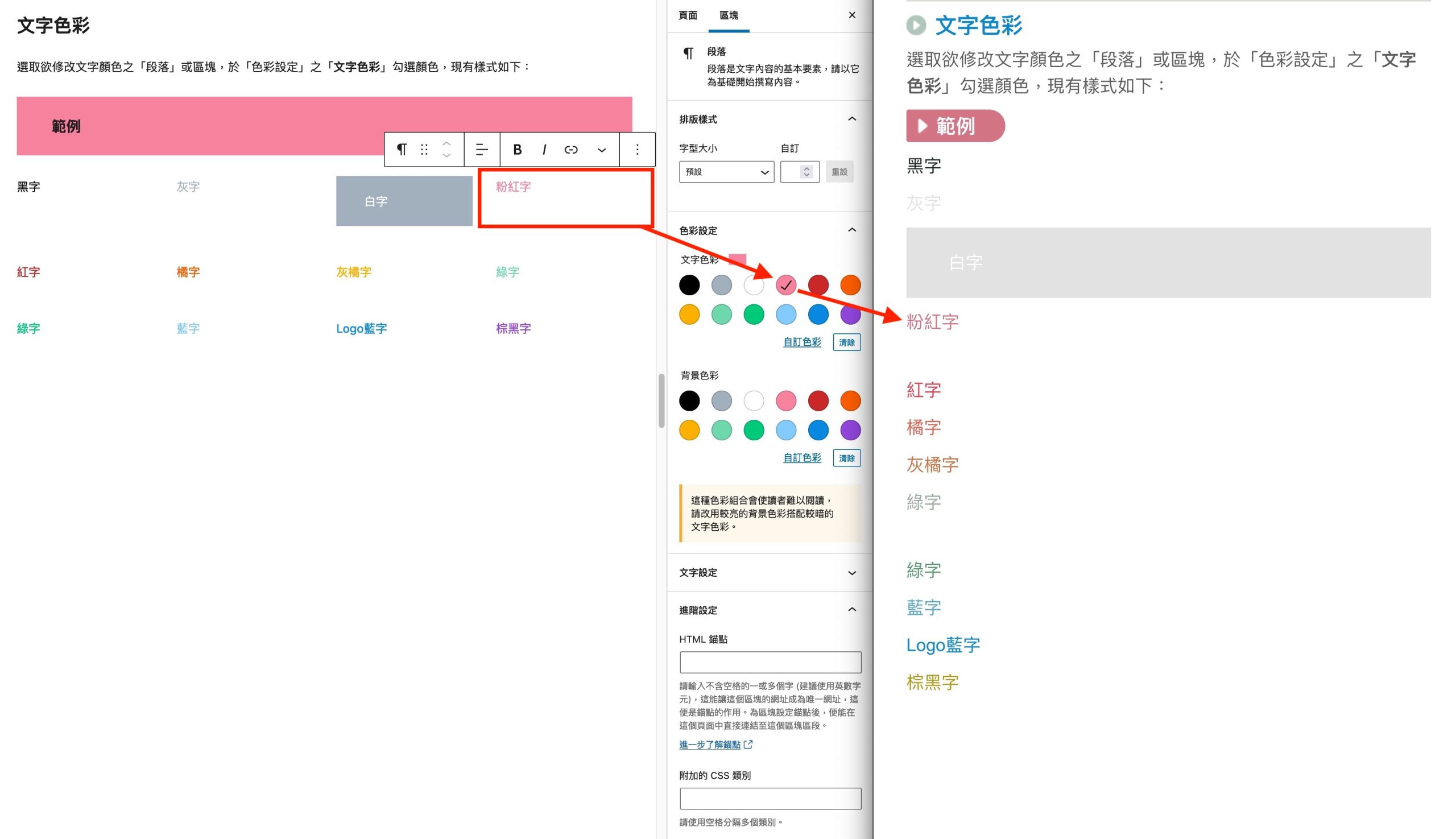The height and width of the screenshot is (839, 1456).
Task: Click the 範例 pill badge in preview
Action: coord(955,126)
